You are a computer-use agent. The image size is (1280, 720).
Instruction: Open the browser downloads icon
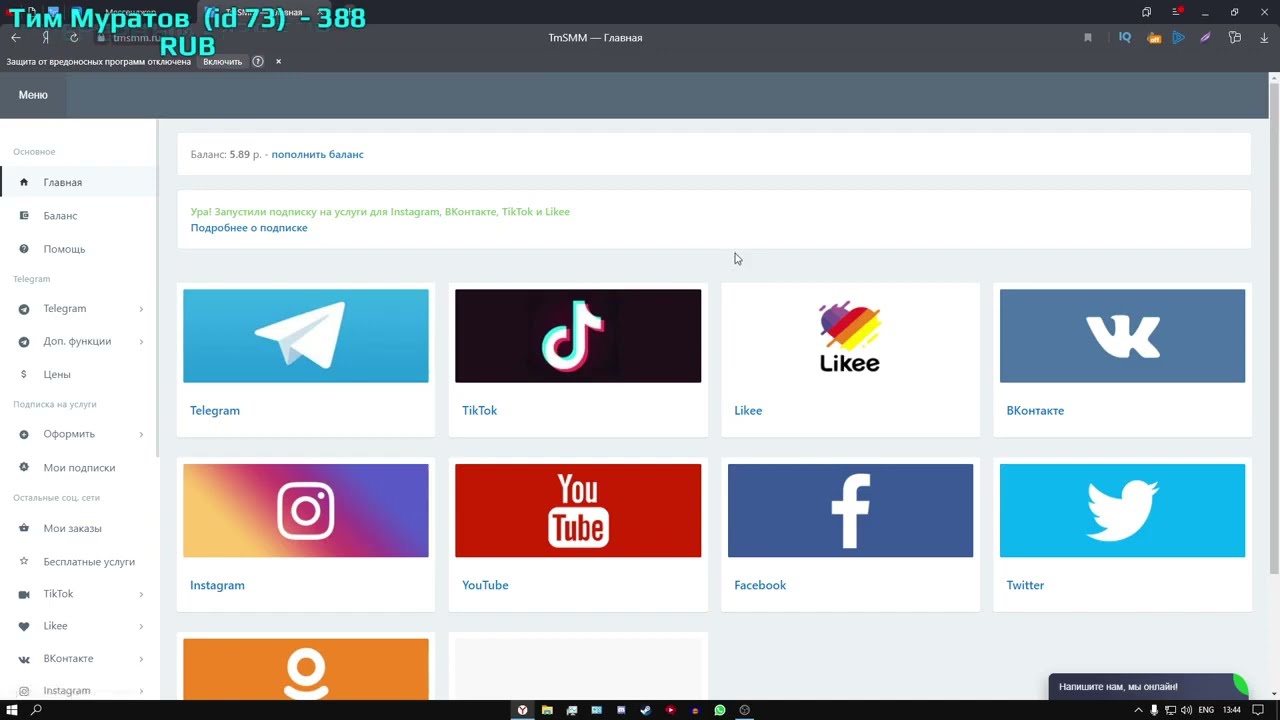pyautogui.click(x=1264, y=38)
